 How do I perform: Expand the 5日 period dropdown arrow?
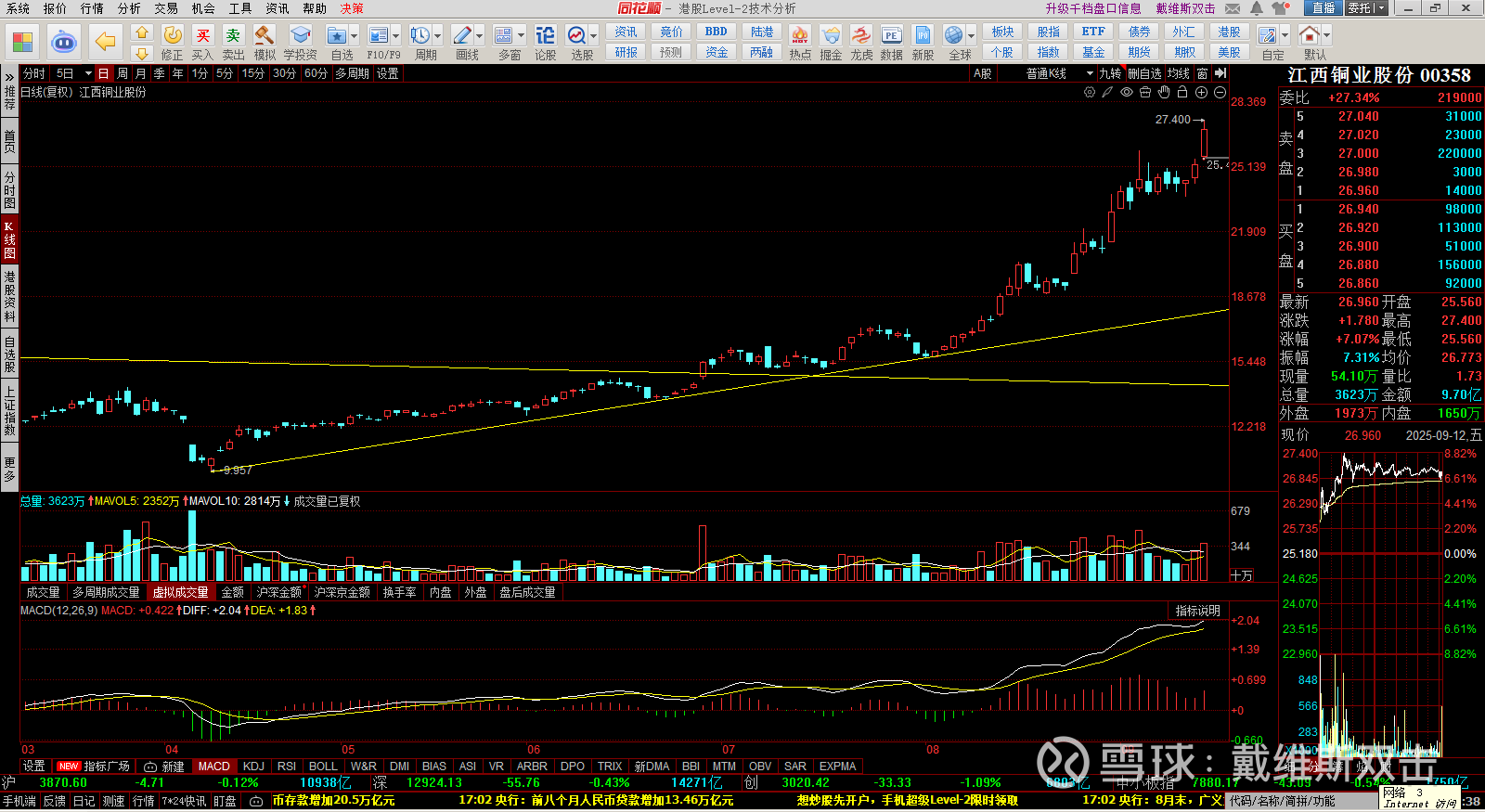88,73
